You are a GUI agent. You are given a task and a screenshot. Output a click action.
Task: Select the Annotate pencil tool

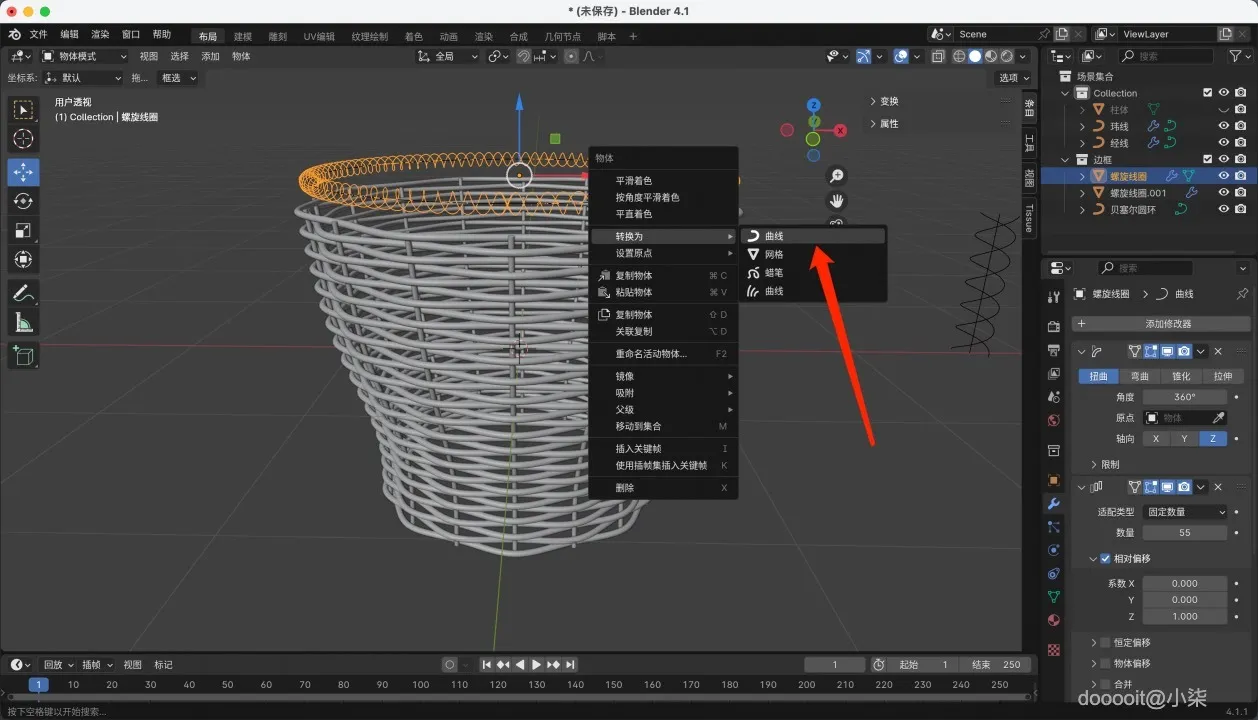click(x=23, y=293)
